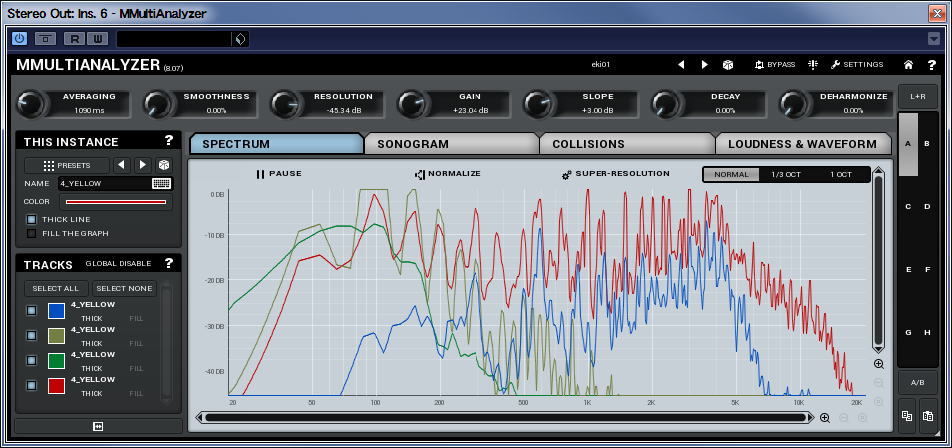Click the R read automation button

(75, 39)
